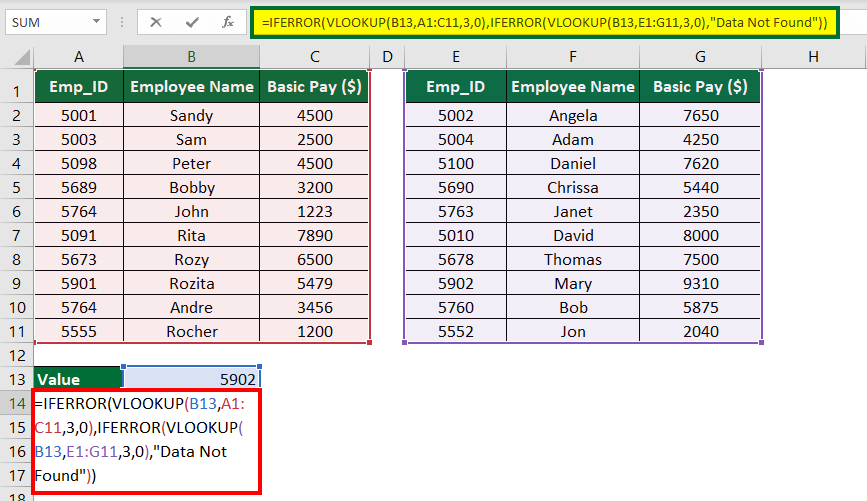
Task: Select row 5 header
Action: (x=17, y=187)
